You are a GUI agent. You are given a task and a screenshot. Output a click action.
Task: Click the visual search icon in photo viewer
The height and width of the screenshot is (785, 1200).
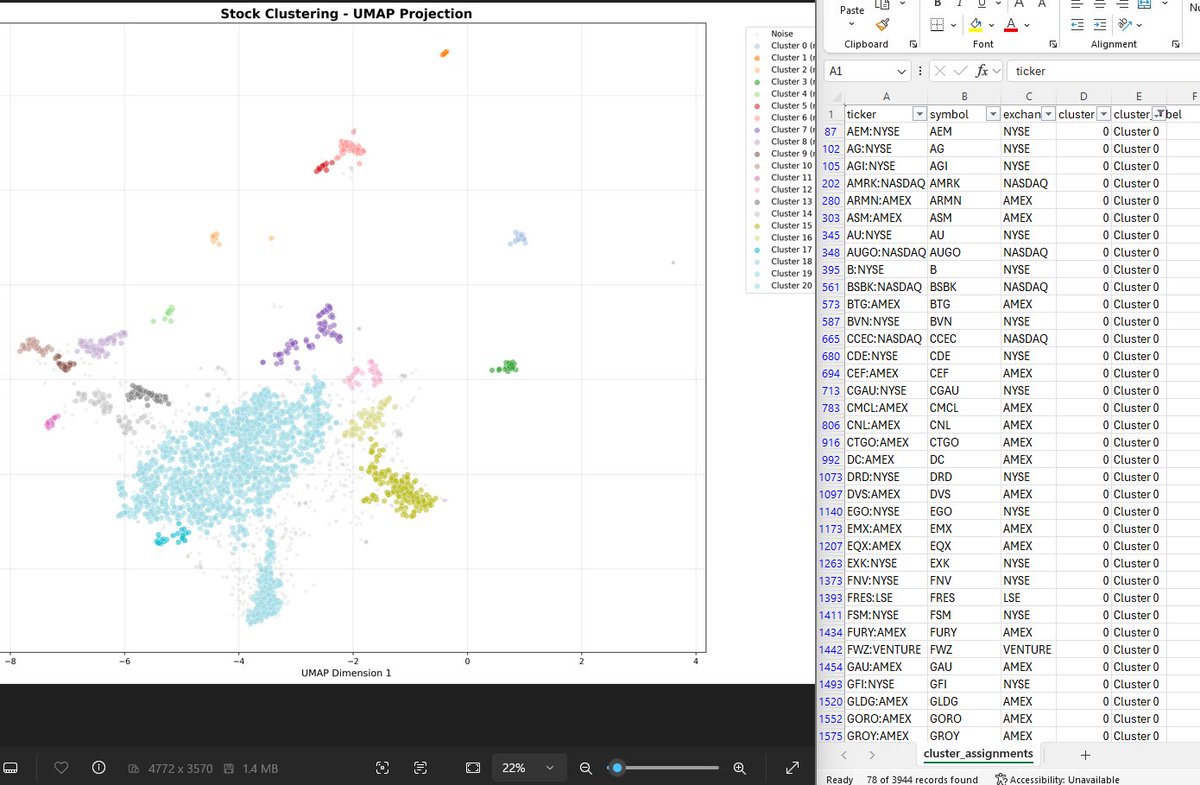(x=382, y=768)
